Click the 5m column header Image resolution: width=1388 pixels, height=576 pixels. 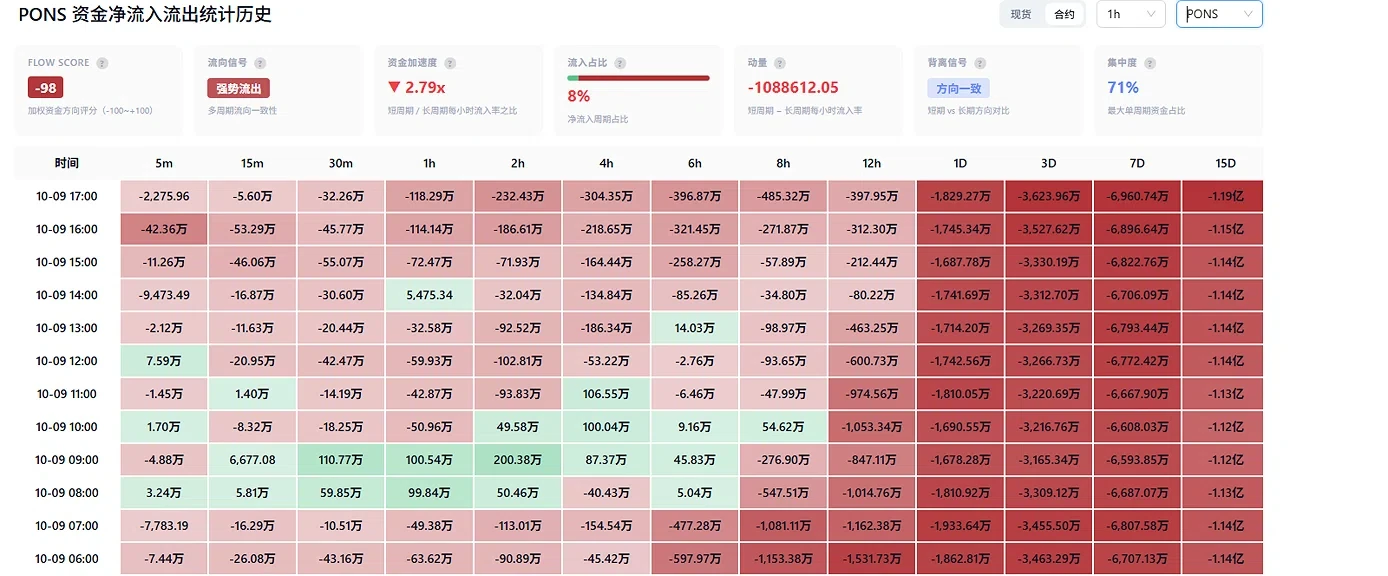[x=164, y=163]
